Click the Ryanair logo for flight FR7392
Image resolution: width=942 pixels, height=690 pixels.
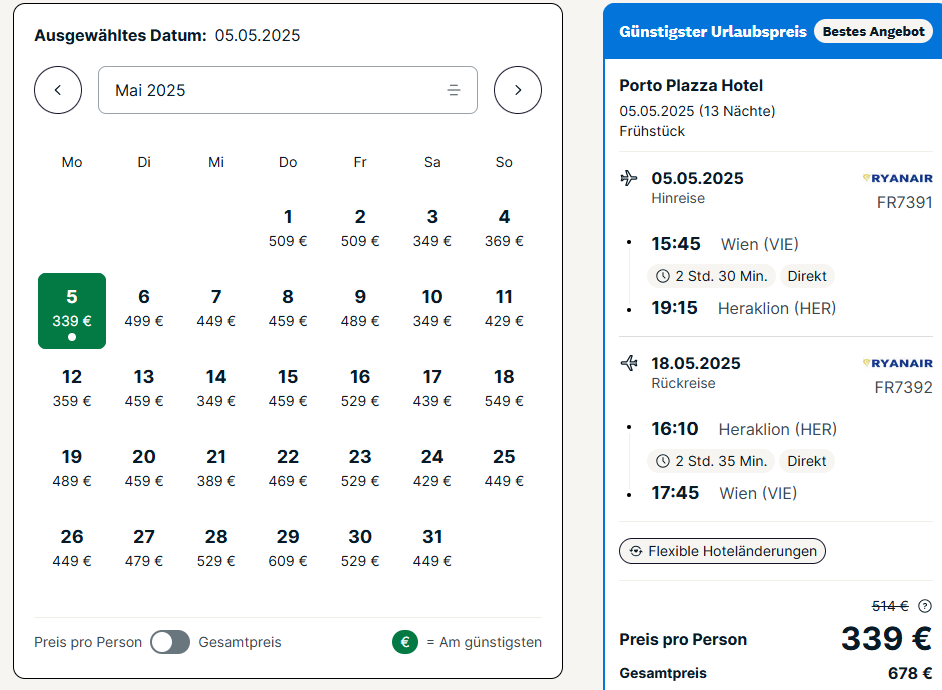897,363
